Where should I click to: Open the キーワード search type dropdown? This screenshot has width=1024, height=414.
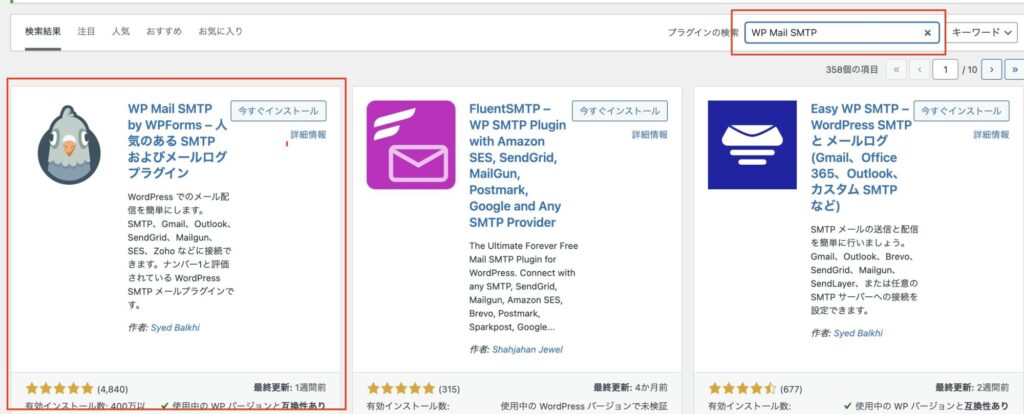tap(984, 33)
